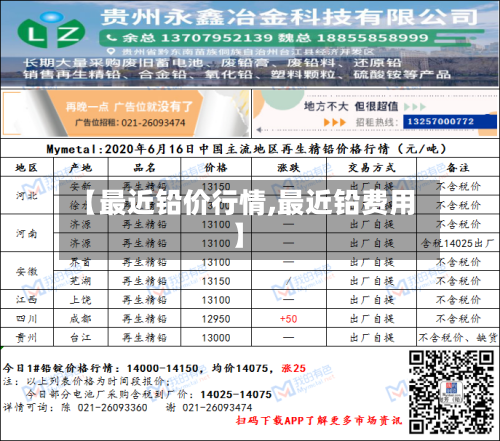
Task: Click the 长期大量采购废旧蓄电池 text line
Action: click(212, 63)
